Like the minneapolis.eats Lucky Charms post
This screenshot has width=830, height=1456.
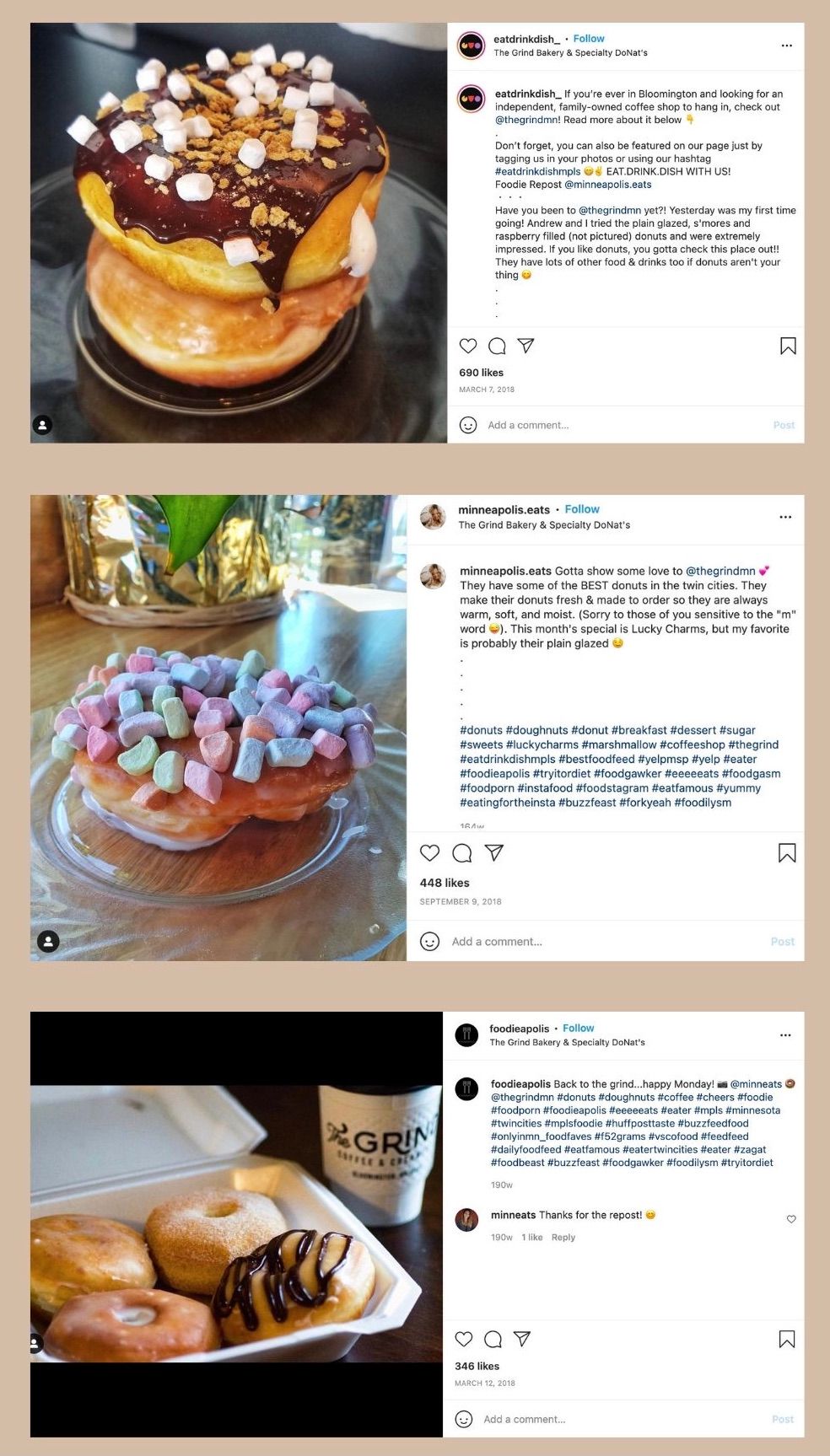pos(430,853)
